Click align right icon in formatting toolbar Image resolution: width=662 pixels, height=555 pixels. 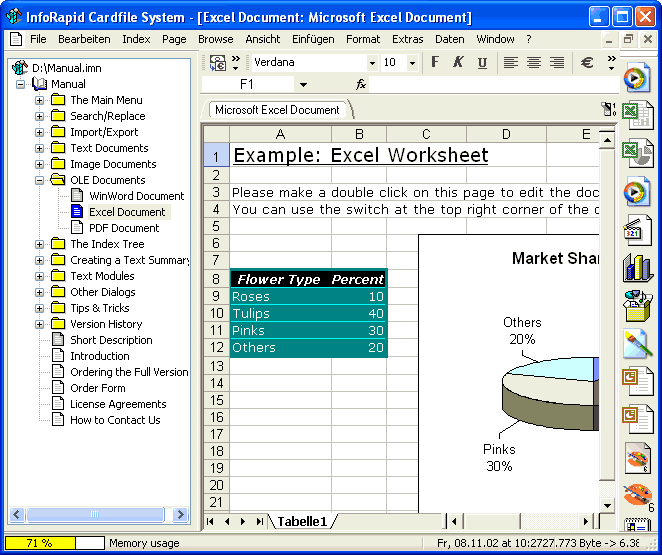pyautogui.click(x=557, y=63)
